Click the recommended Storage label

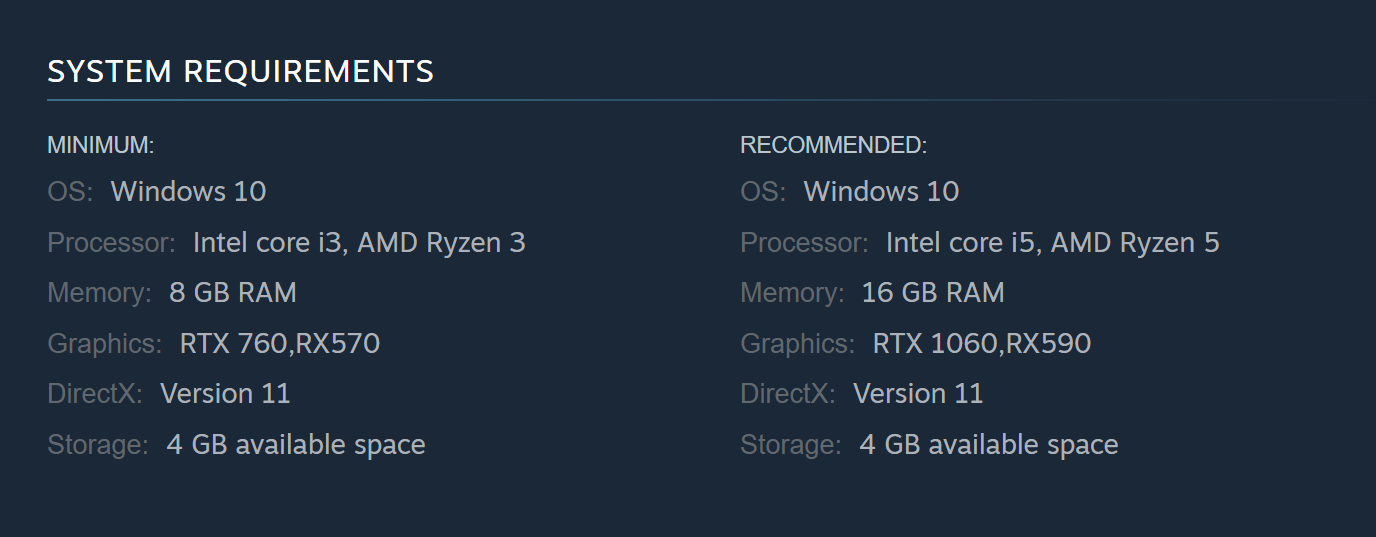[790, 446]
